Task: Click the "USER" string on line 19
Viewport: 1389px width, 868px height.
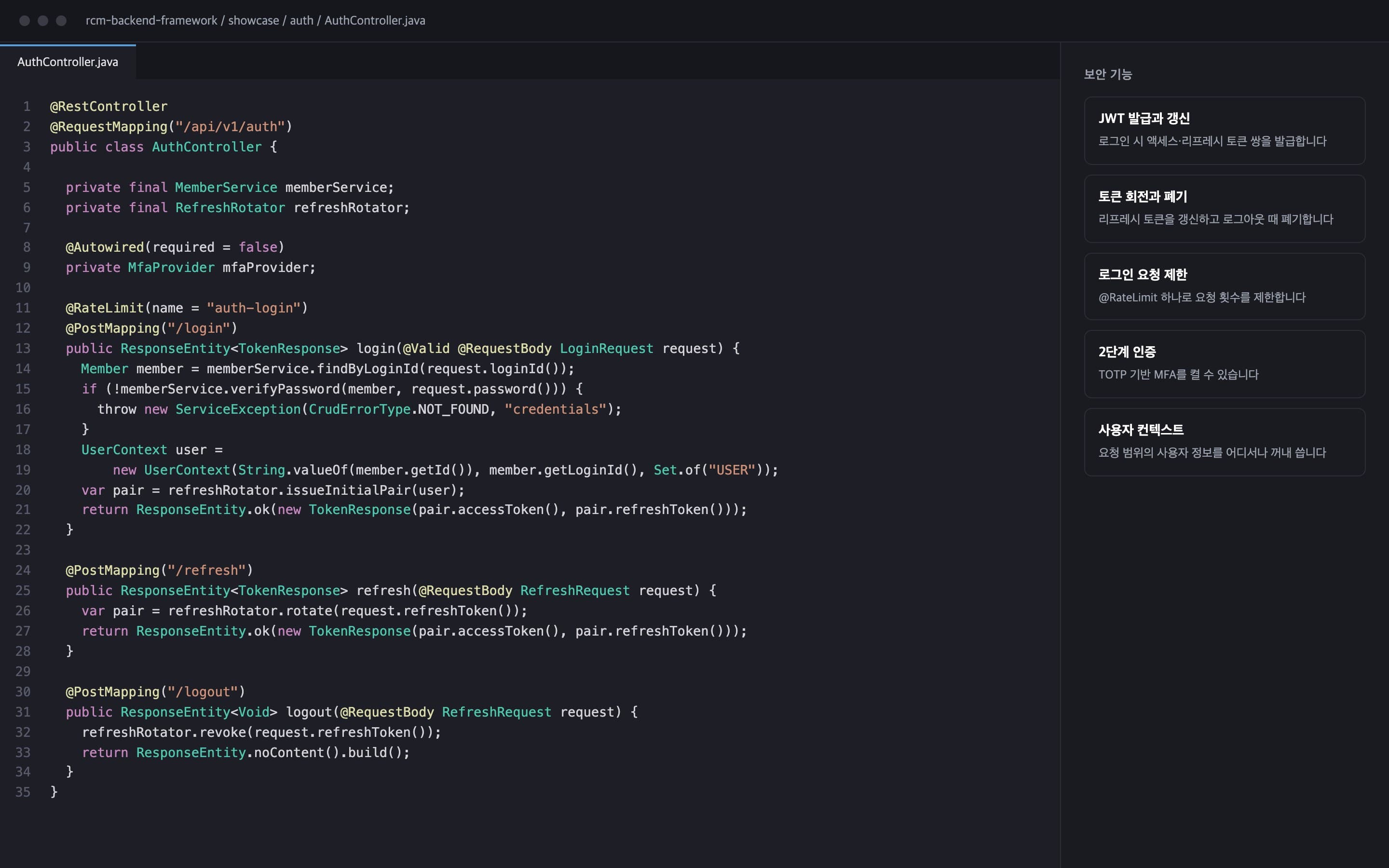Action: [732, 470]
